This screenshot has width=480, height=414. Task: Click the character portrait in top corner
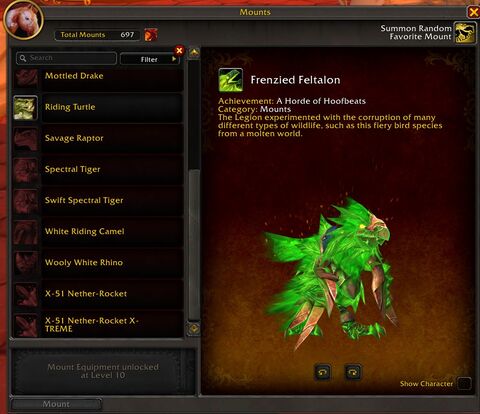(x=23, y=21)
